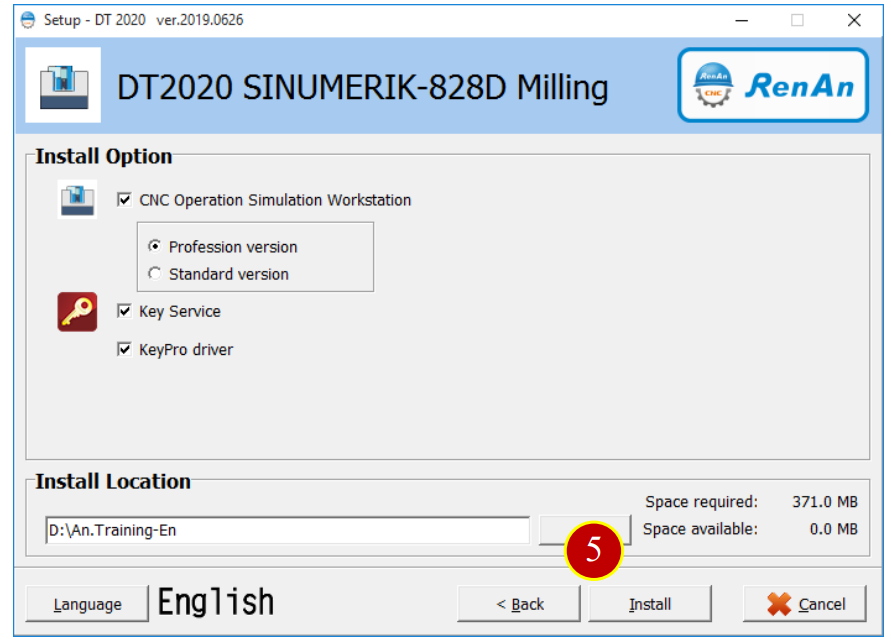The width and height of the screenshot is (891, 644).
Task: Close the setup window
Action: coord(854,20)
